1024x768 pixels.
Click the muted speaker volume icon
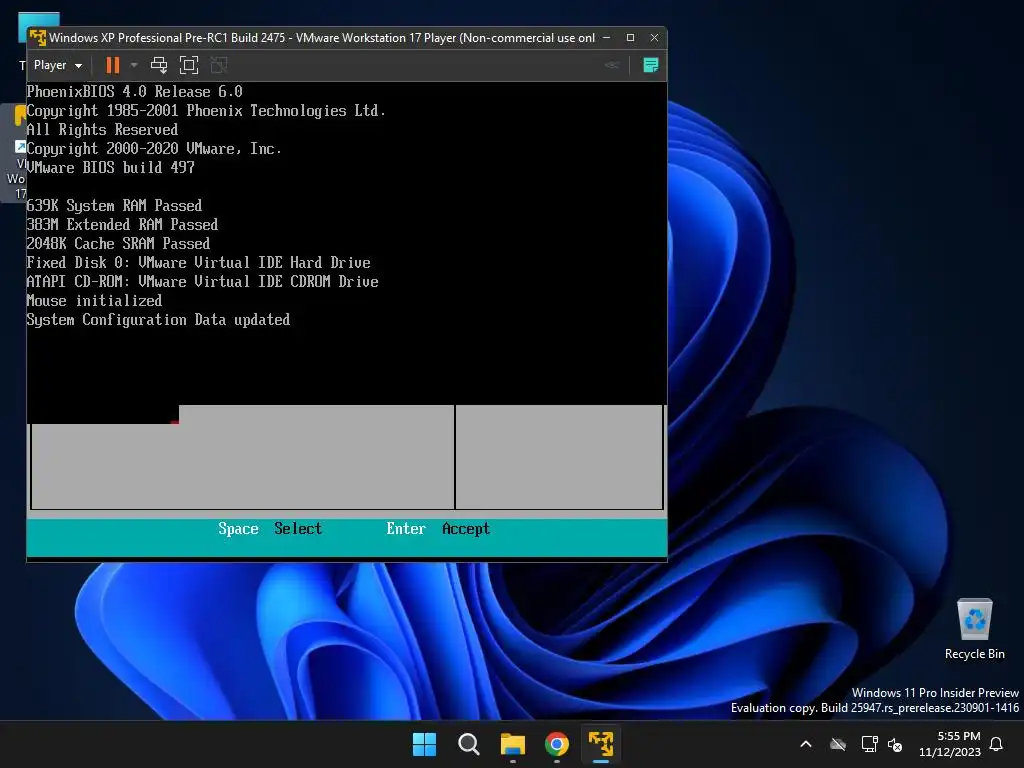[x=895, y=744]
